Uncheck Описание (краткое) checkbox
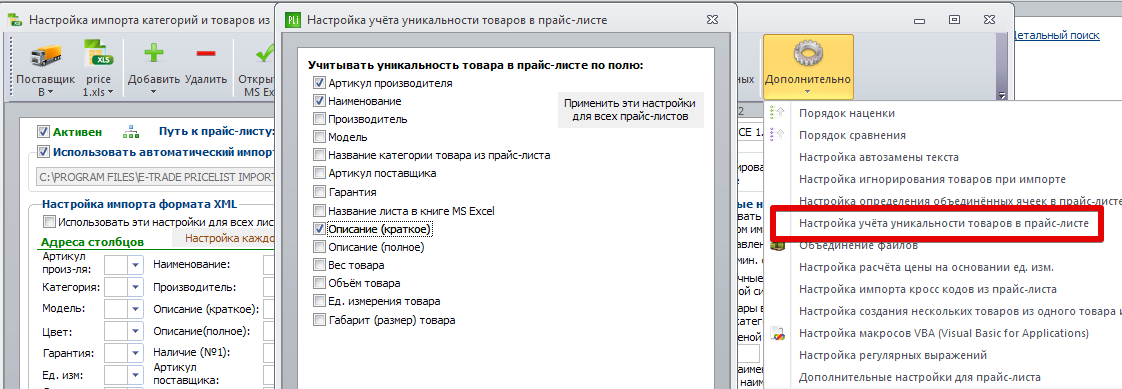 (x=319, y=229)
